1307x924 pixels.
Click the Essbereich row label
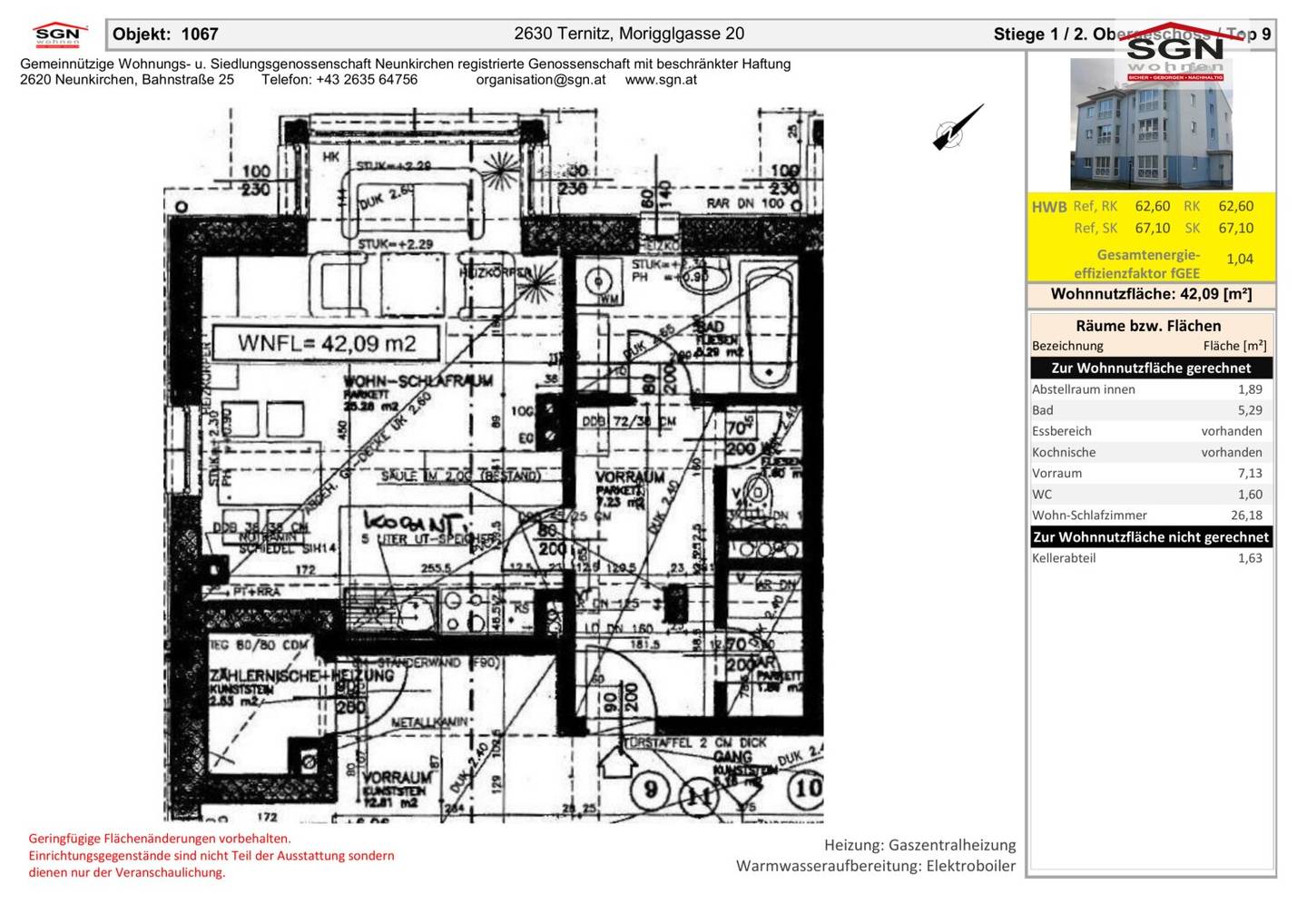(x=1062, y=431)
